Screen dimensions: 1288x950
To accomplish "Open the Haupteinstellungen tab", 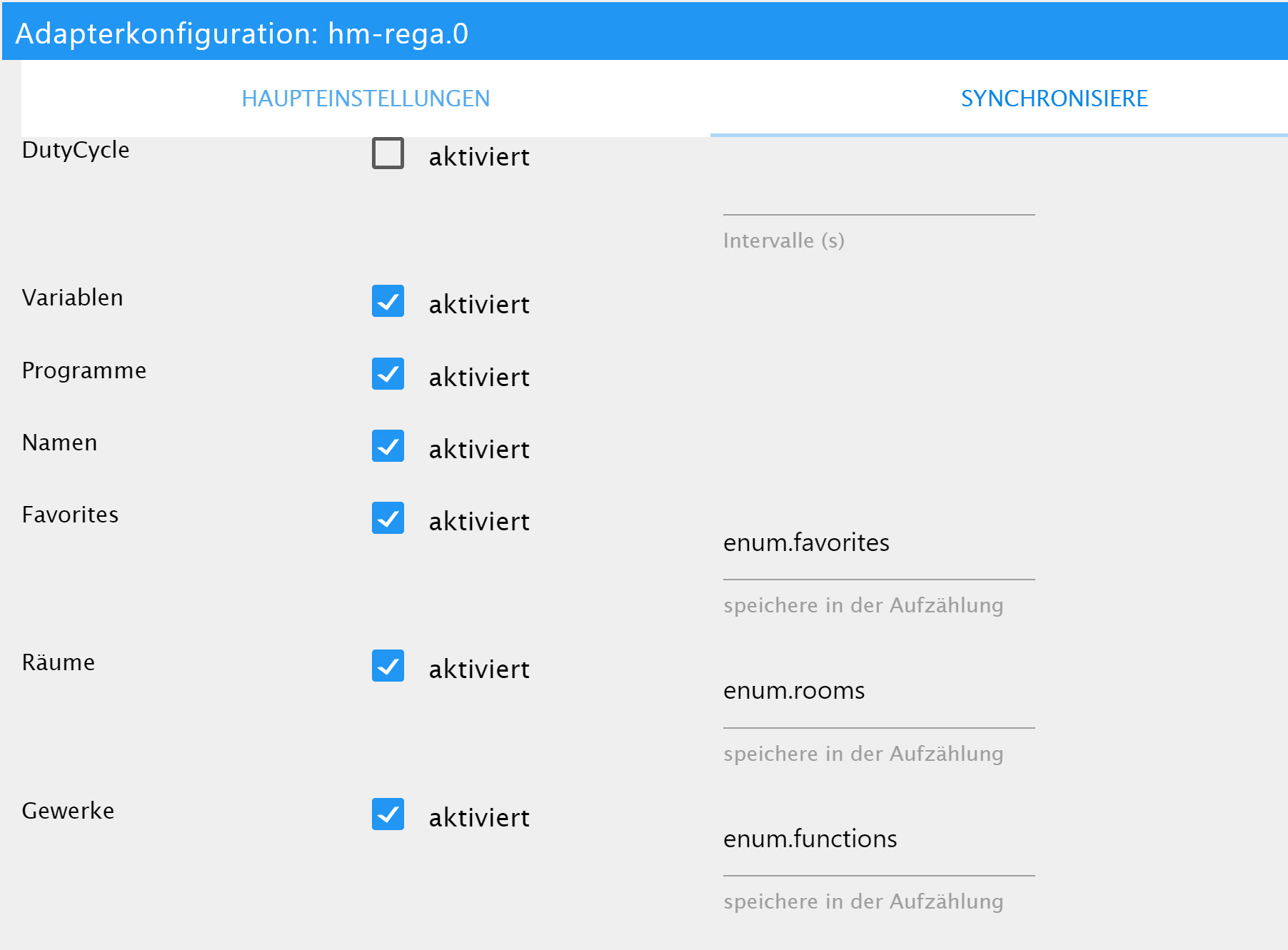I will point(366,98).
